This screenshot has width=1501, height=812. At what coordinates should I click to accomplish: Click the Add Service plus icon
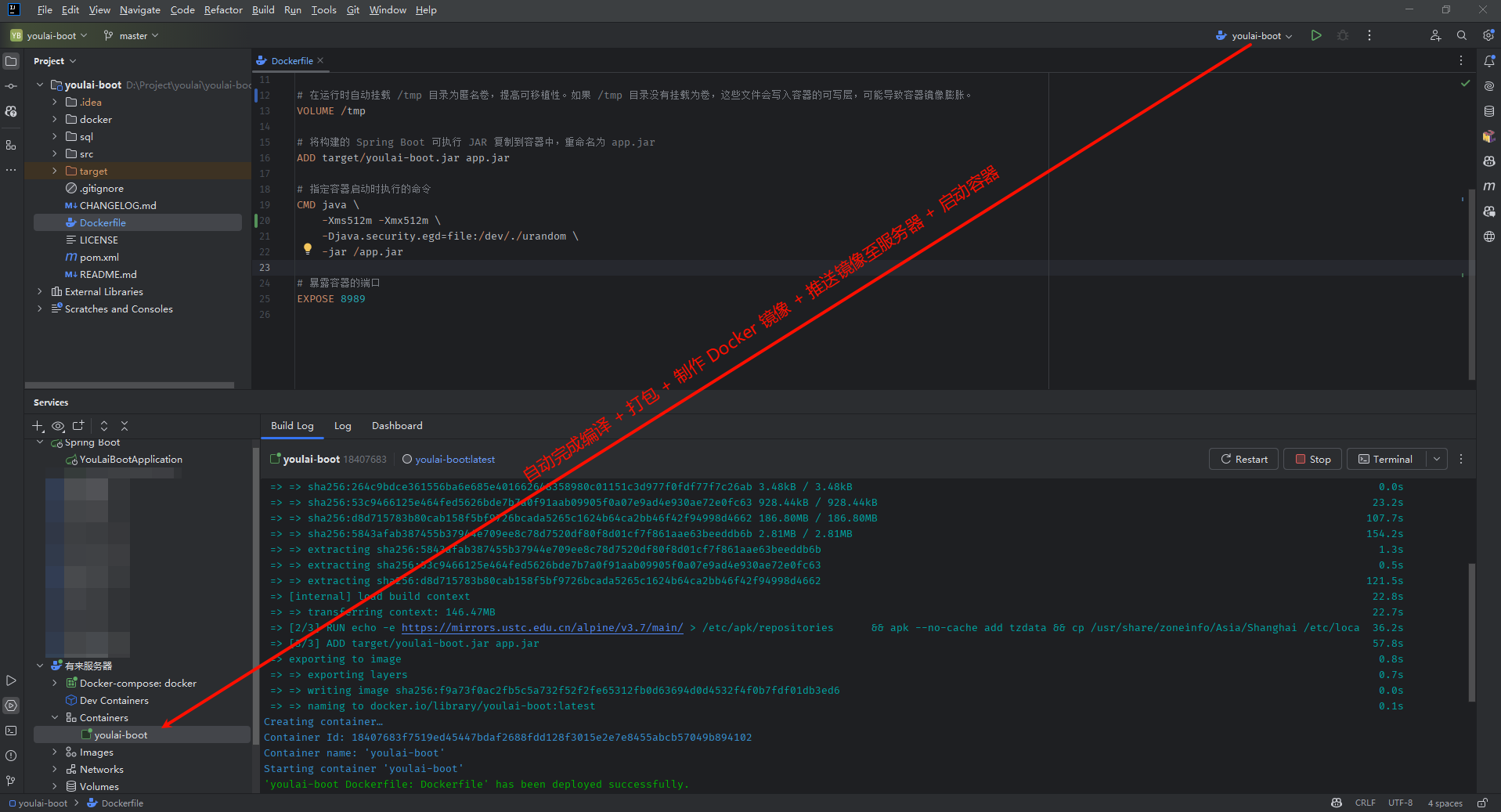(37, 426)
